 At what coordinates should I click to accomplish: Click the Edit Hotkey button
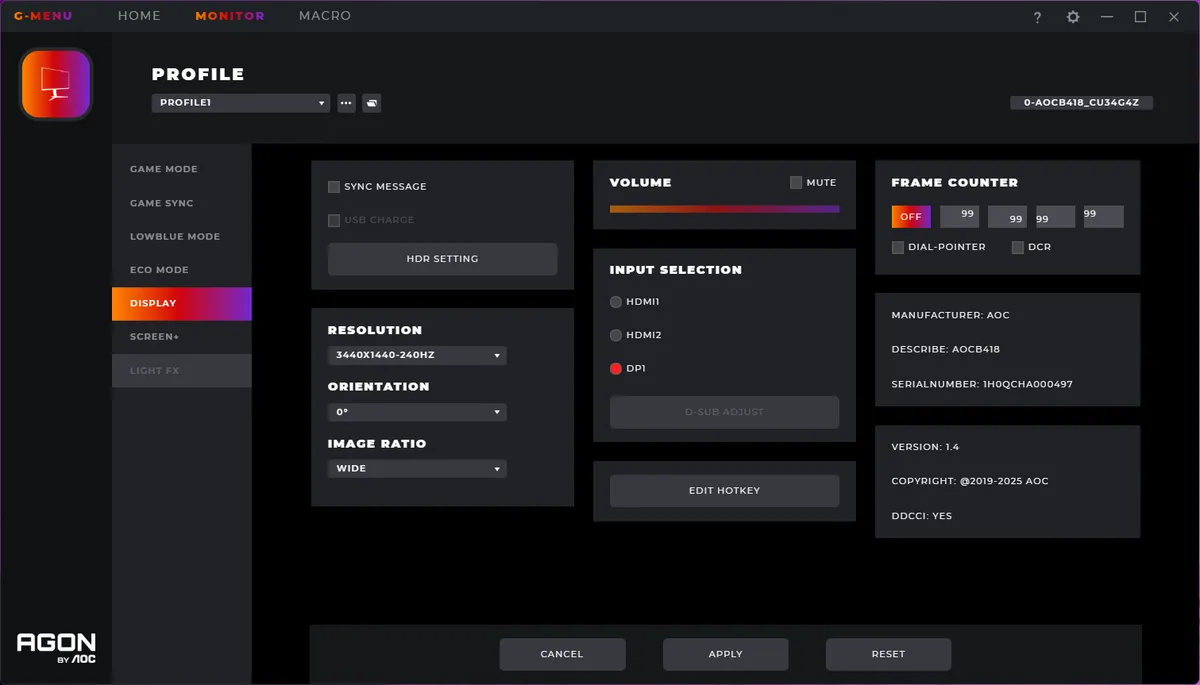pos(725,491)
